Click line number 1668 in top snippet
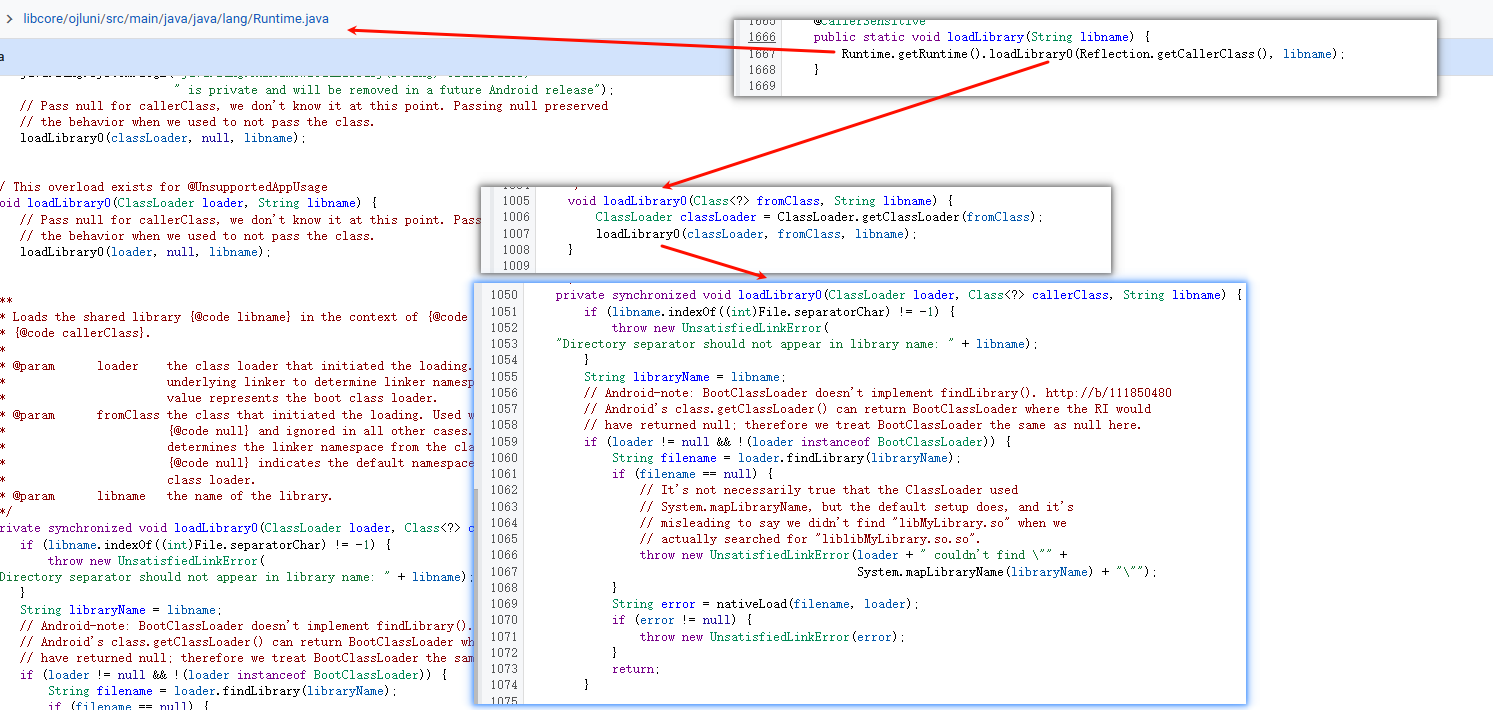 point(762,70)
